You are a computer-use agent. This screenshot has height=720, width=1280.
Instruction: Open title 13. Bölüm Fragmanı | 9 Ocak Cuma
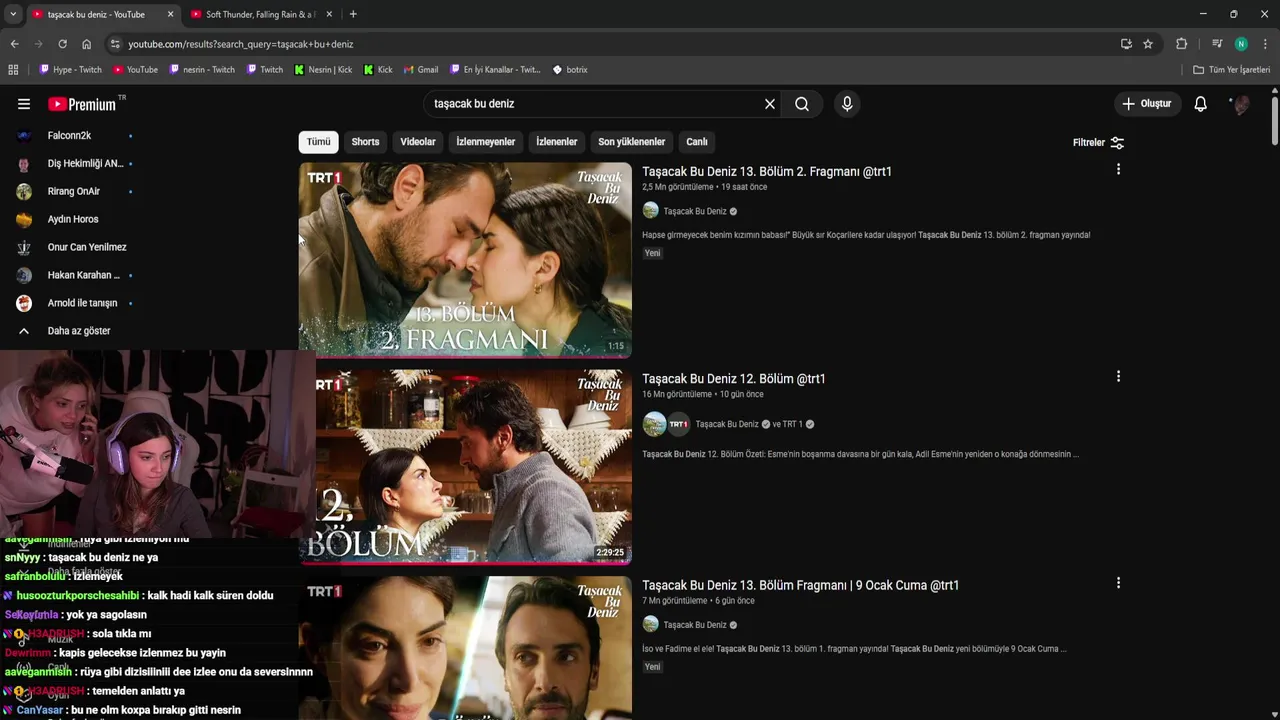pyautogui.click(x=800, y=585)
